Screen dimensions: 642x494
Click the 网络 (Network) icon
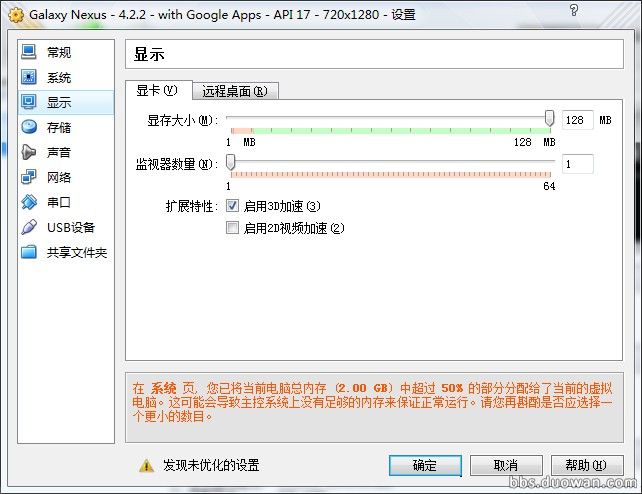[29, 177]
